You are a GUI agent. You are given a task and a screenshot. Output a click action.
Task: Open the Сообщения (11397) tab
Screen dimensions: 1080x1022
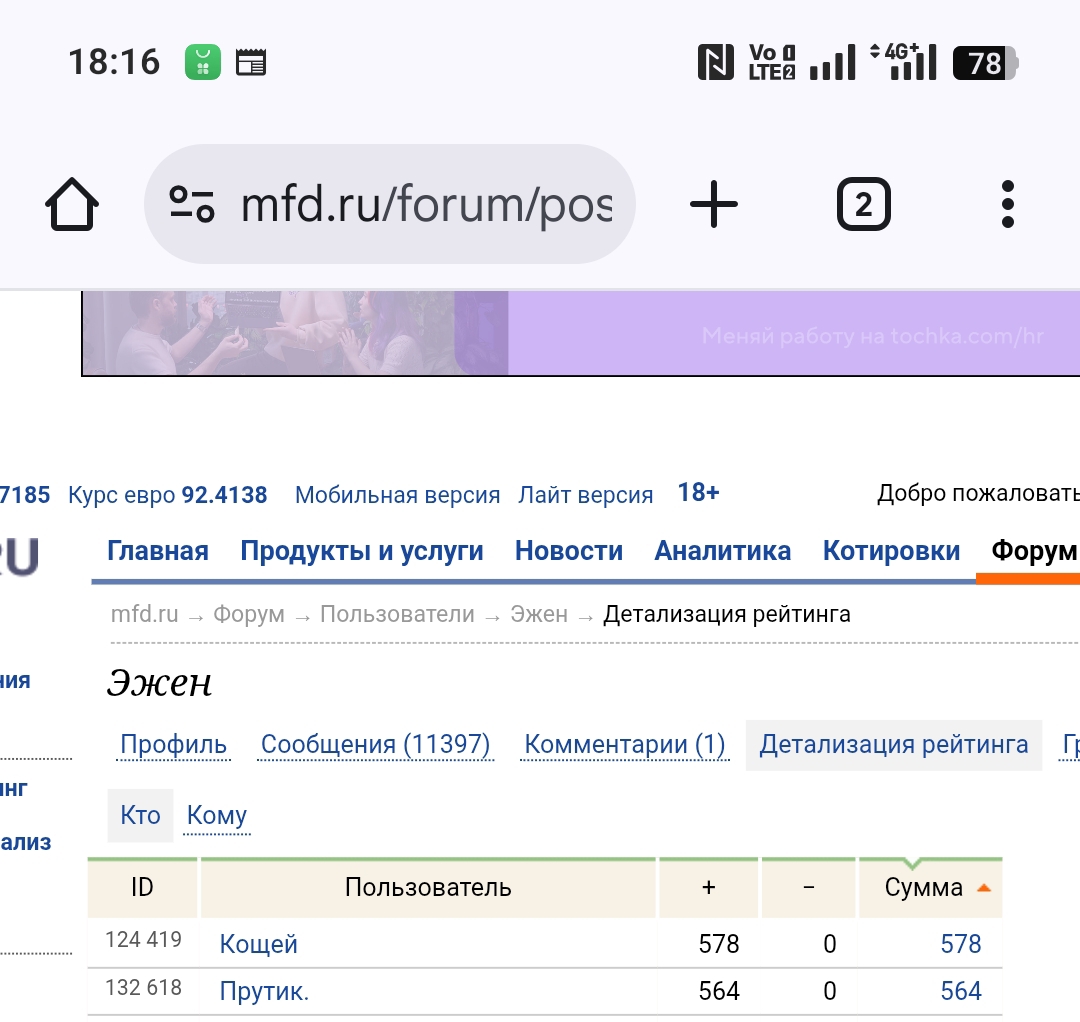[x=375, y=745]
